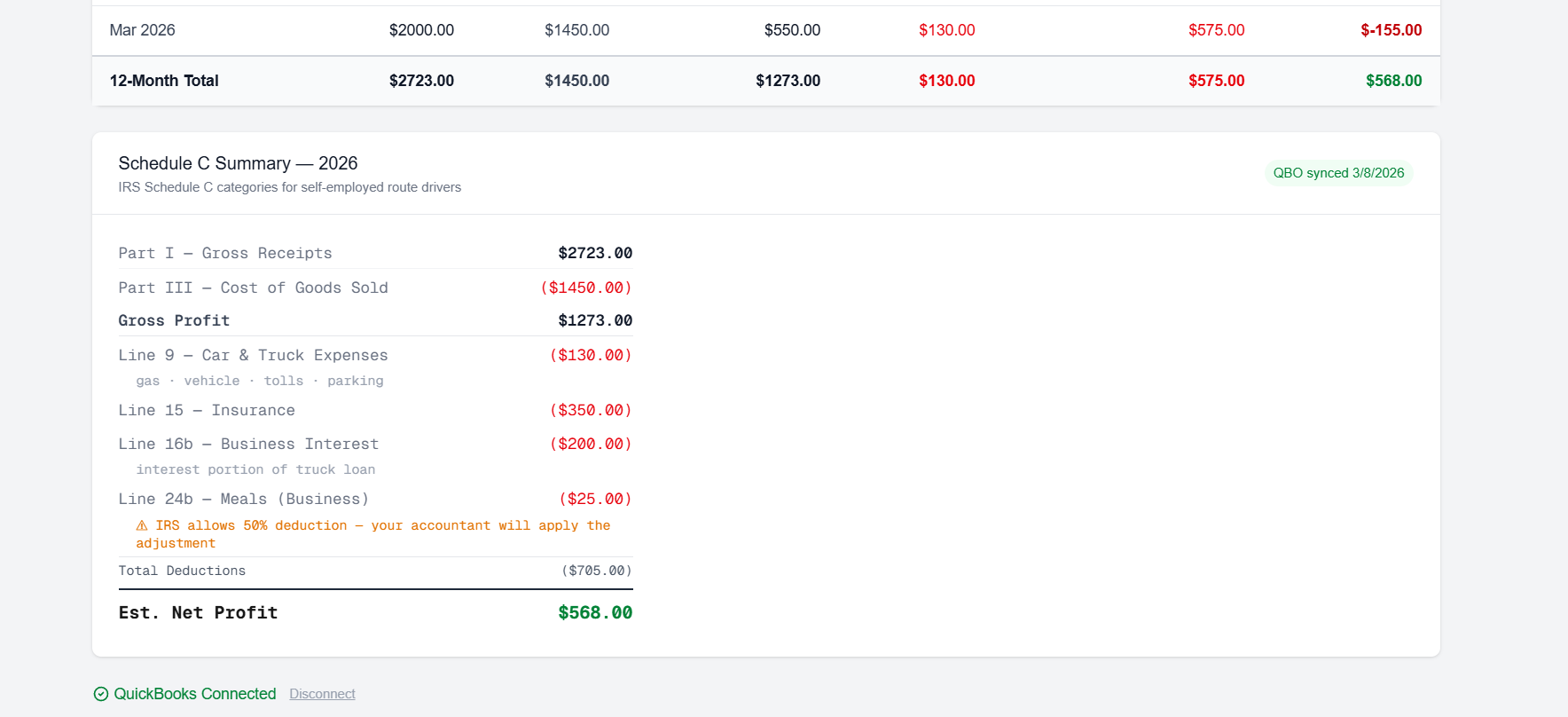Click the 12-Month Total $568.00 net value
Screen dimensions: 1568x717
coord(1393,81)
